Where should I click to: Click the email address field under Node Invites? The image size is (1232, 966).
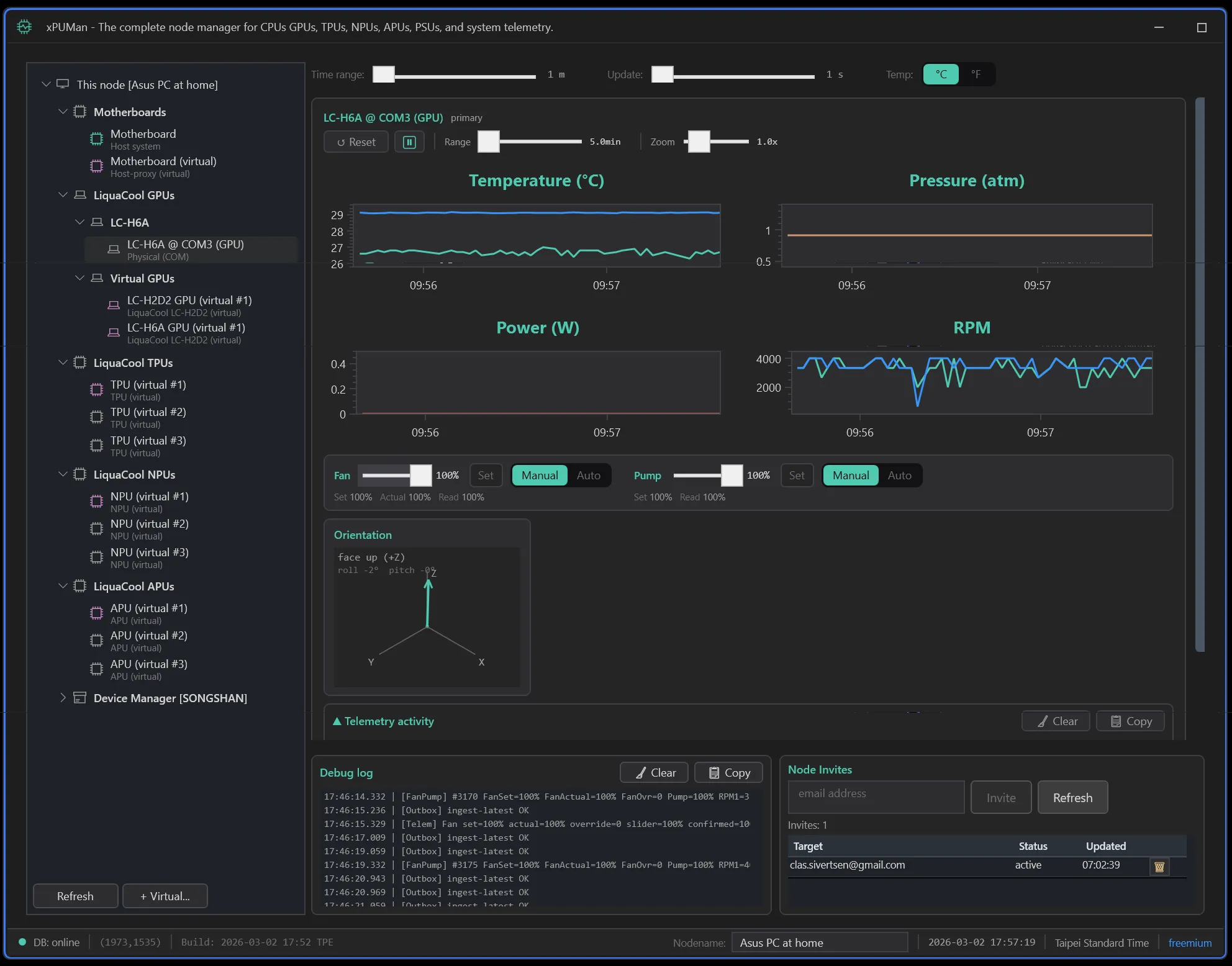876,797
